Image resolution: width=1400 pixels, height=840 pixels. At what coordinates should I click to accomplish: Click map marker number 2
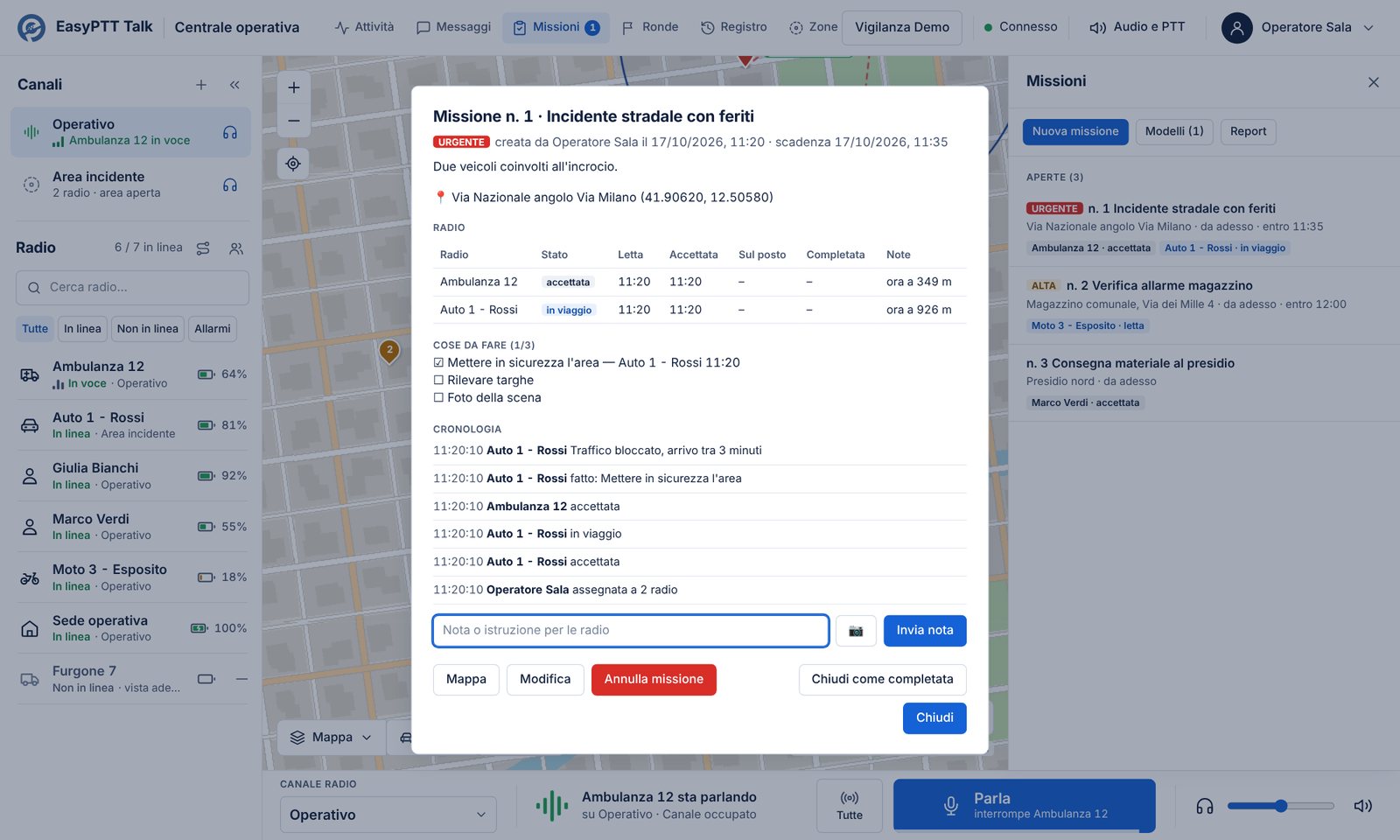click(389, 351)
